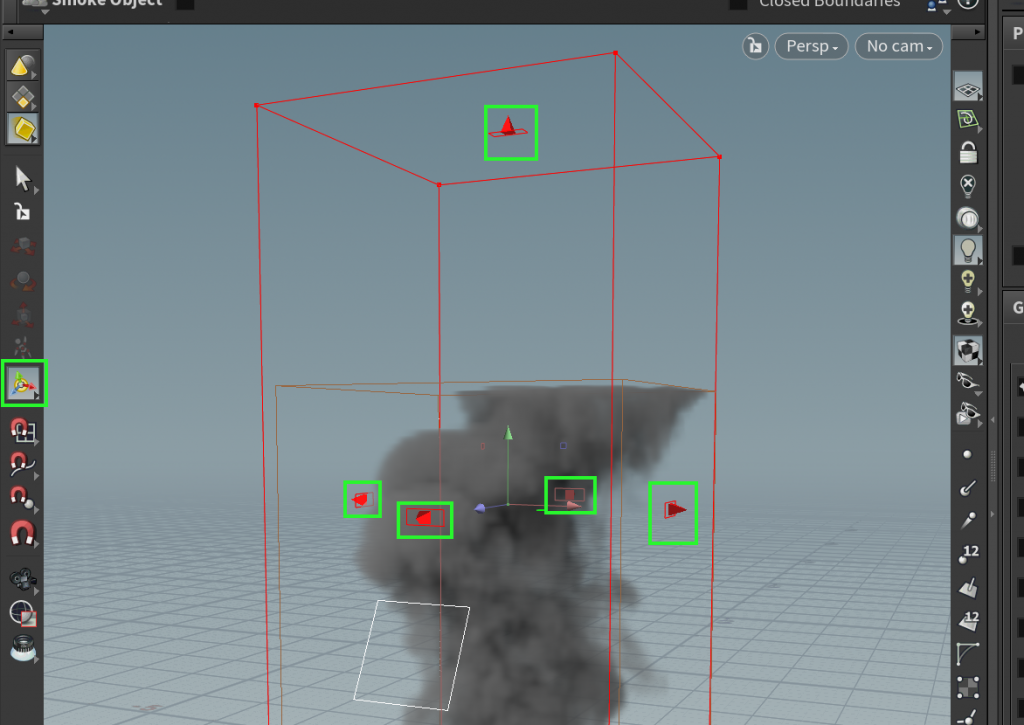
Task: Toggle headlight-only lighting with the lightbulb icon
Action: click(968, 249)
